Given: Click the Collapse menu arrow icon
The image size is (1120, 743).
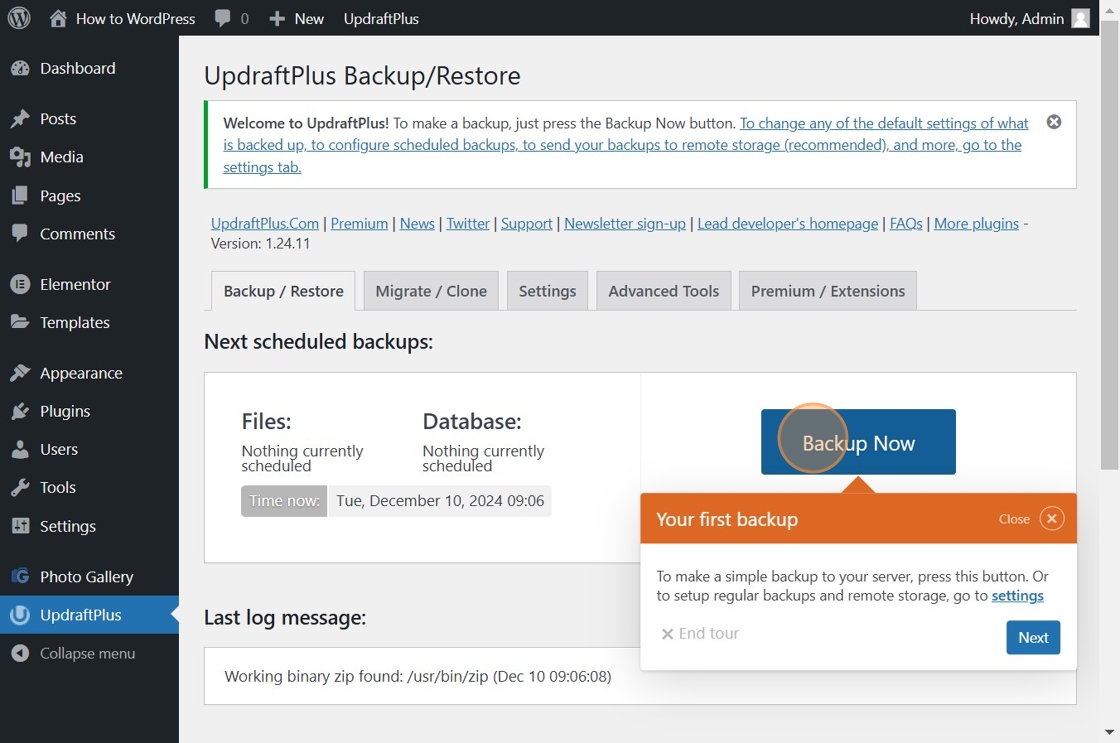Looking at the screenshot, I should (21, 653).
